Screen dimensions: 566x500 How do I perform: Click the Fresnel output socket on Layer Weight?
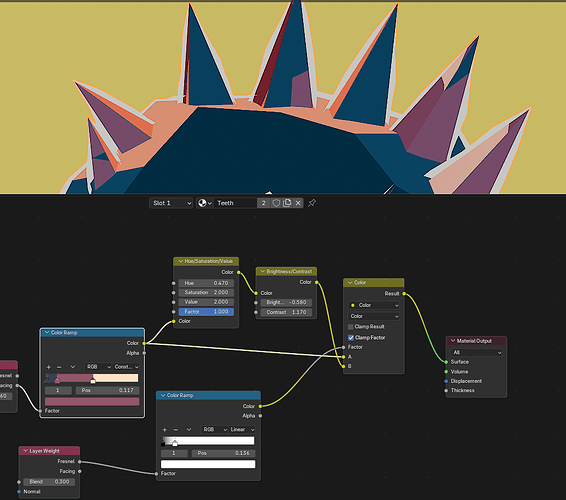coord(80,461)
